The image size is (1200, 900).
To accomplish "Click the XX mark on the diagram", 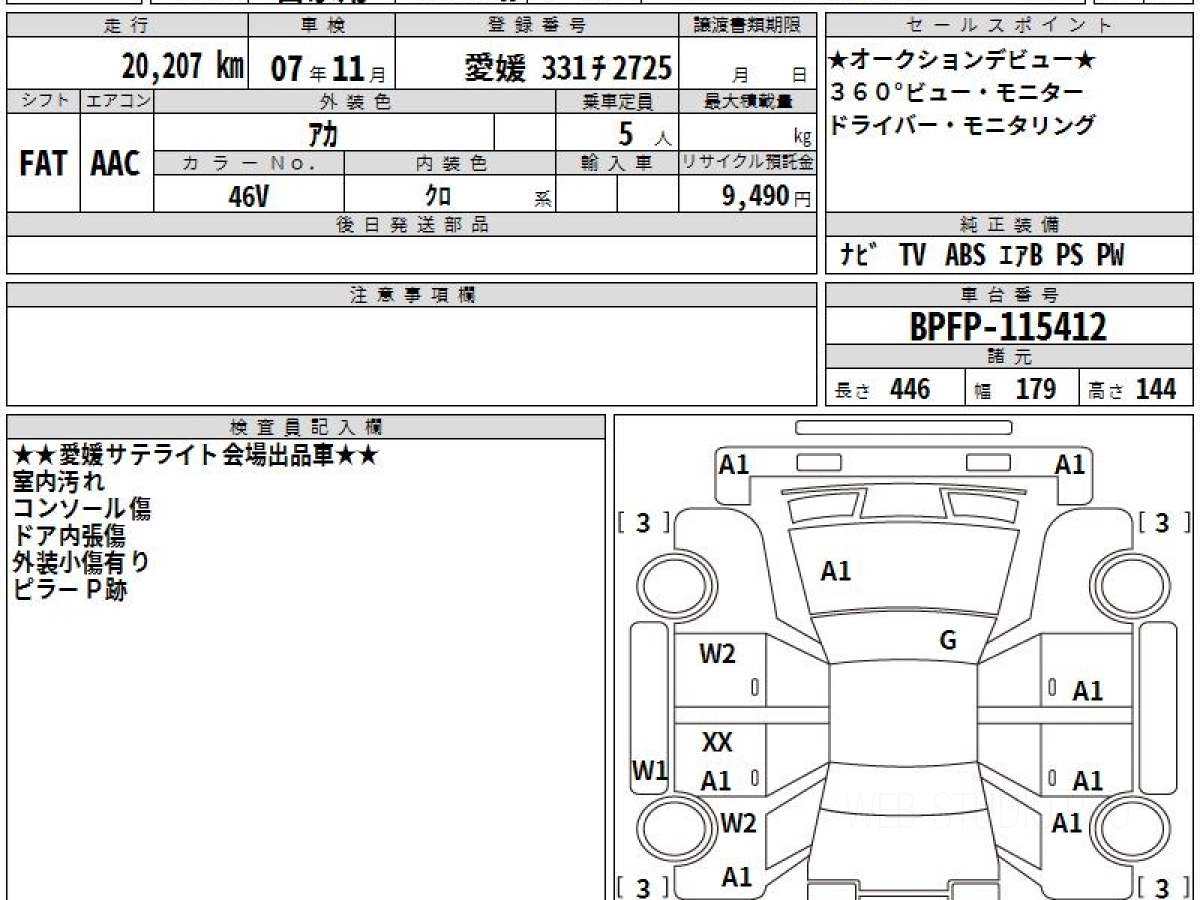I will click(717, 743).
